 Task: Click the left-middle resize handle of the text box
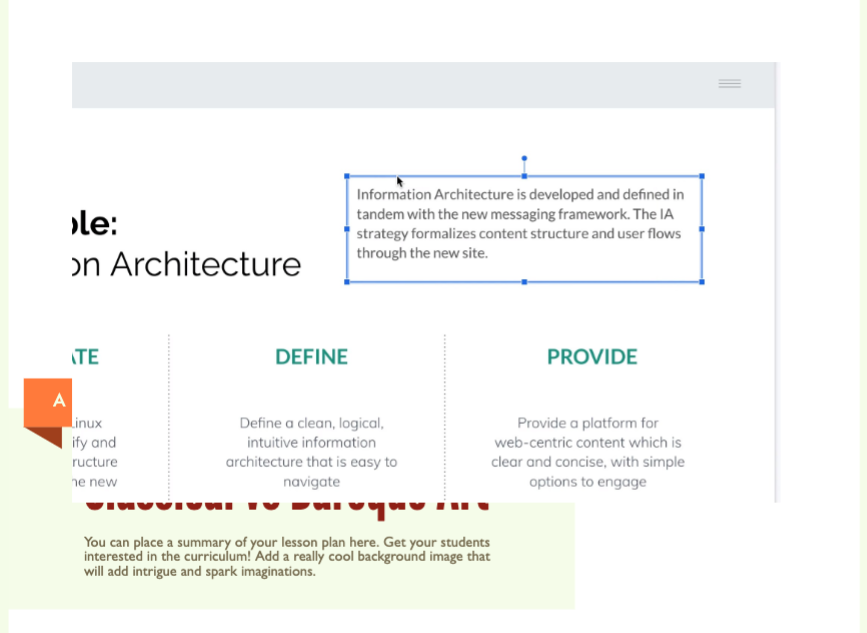tap(347, 229)
